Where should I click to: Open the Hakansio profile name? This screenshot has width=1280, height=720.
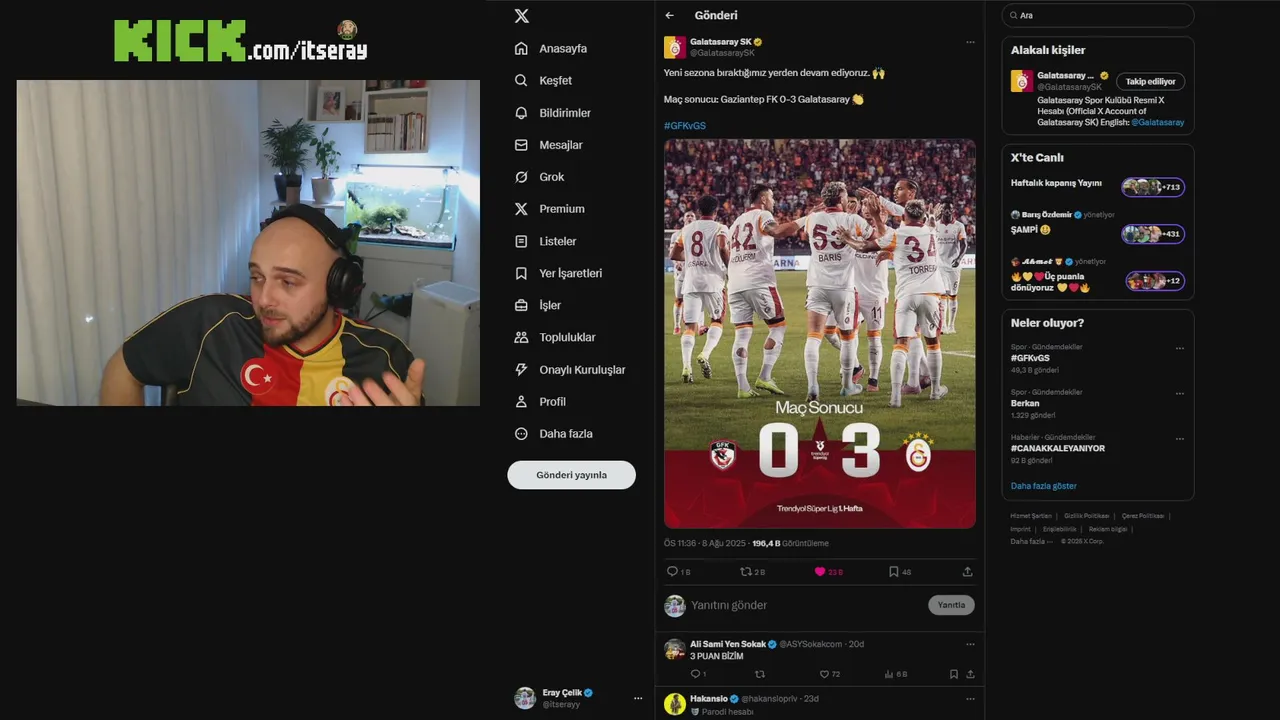tap(709, 698)
